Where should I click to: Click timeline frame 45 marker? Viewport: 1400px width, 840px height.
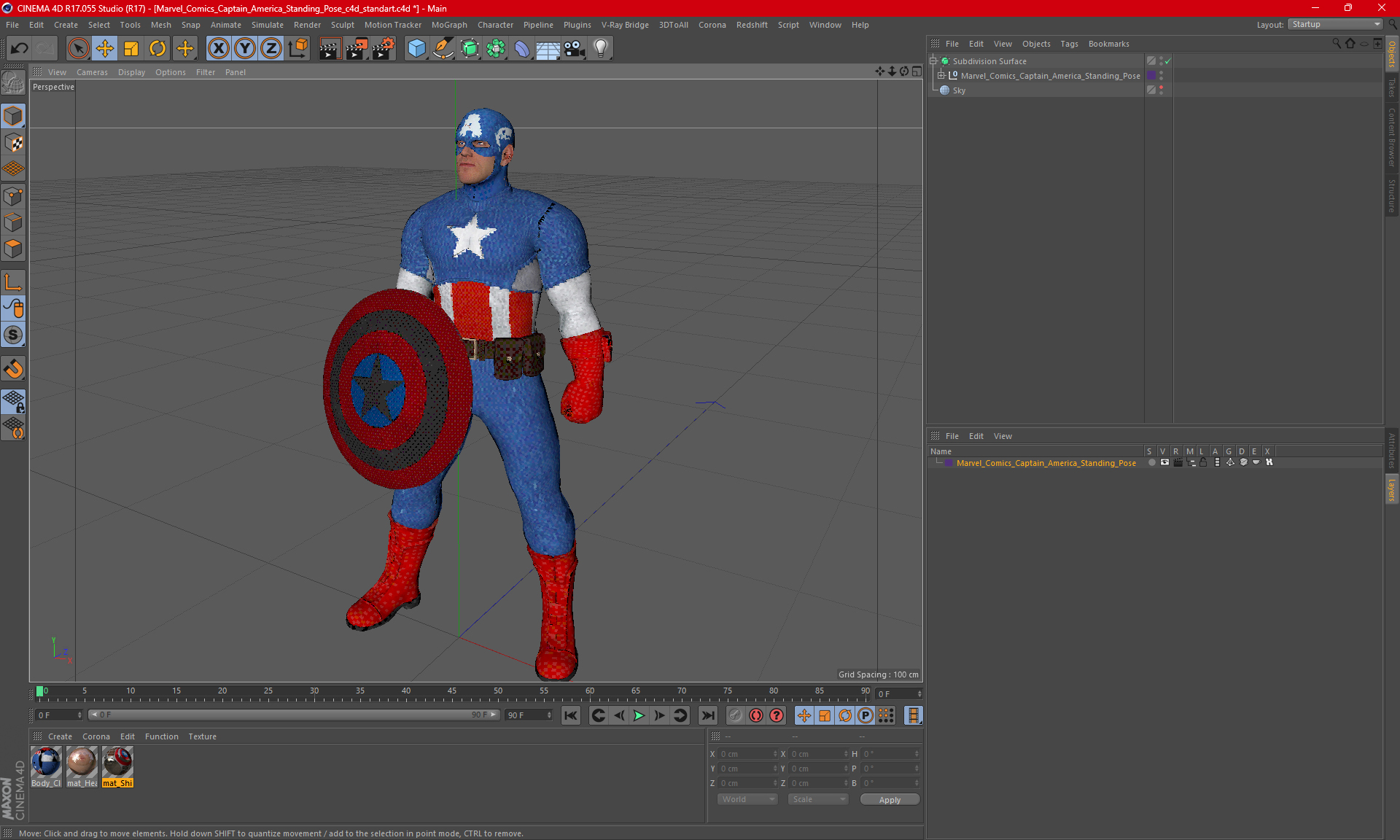click(452, 691)
